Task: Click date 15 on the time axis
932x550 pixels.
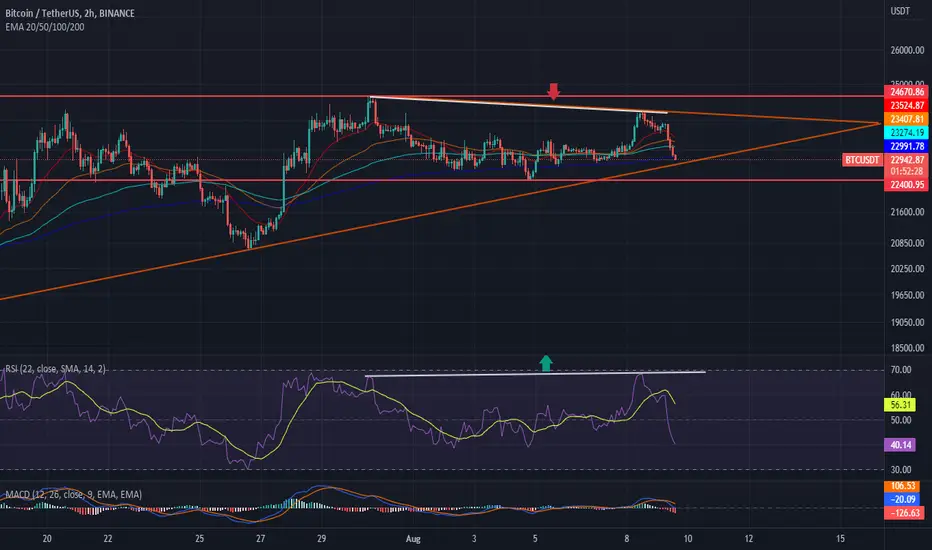Action: click(840, 539)
